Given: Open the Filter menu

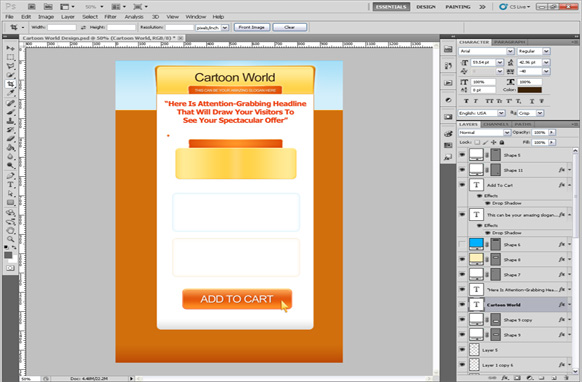Looking at the screenshot, I should pyautogui.click(x=110, y=17).
